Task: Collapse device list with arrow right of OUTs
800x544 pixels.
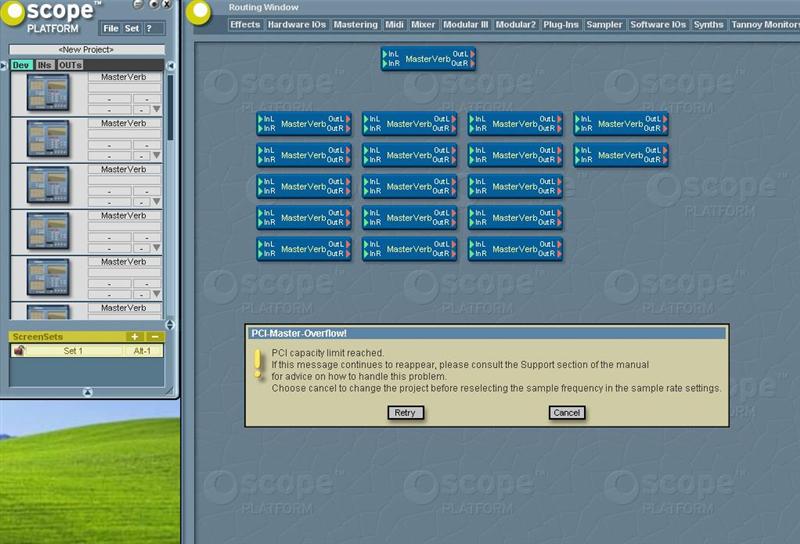Action: click(x=171, y=65)
